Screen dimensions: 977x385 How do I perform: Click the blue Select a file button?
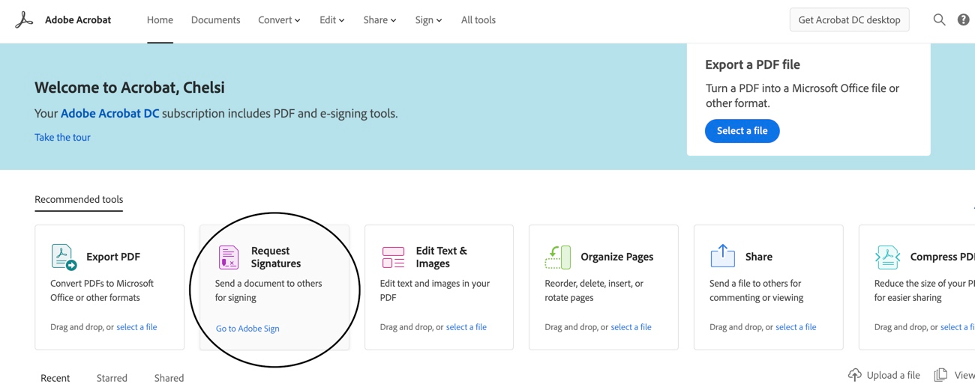click(x=742, y=131)
